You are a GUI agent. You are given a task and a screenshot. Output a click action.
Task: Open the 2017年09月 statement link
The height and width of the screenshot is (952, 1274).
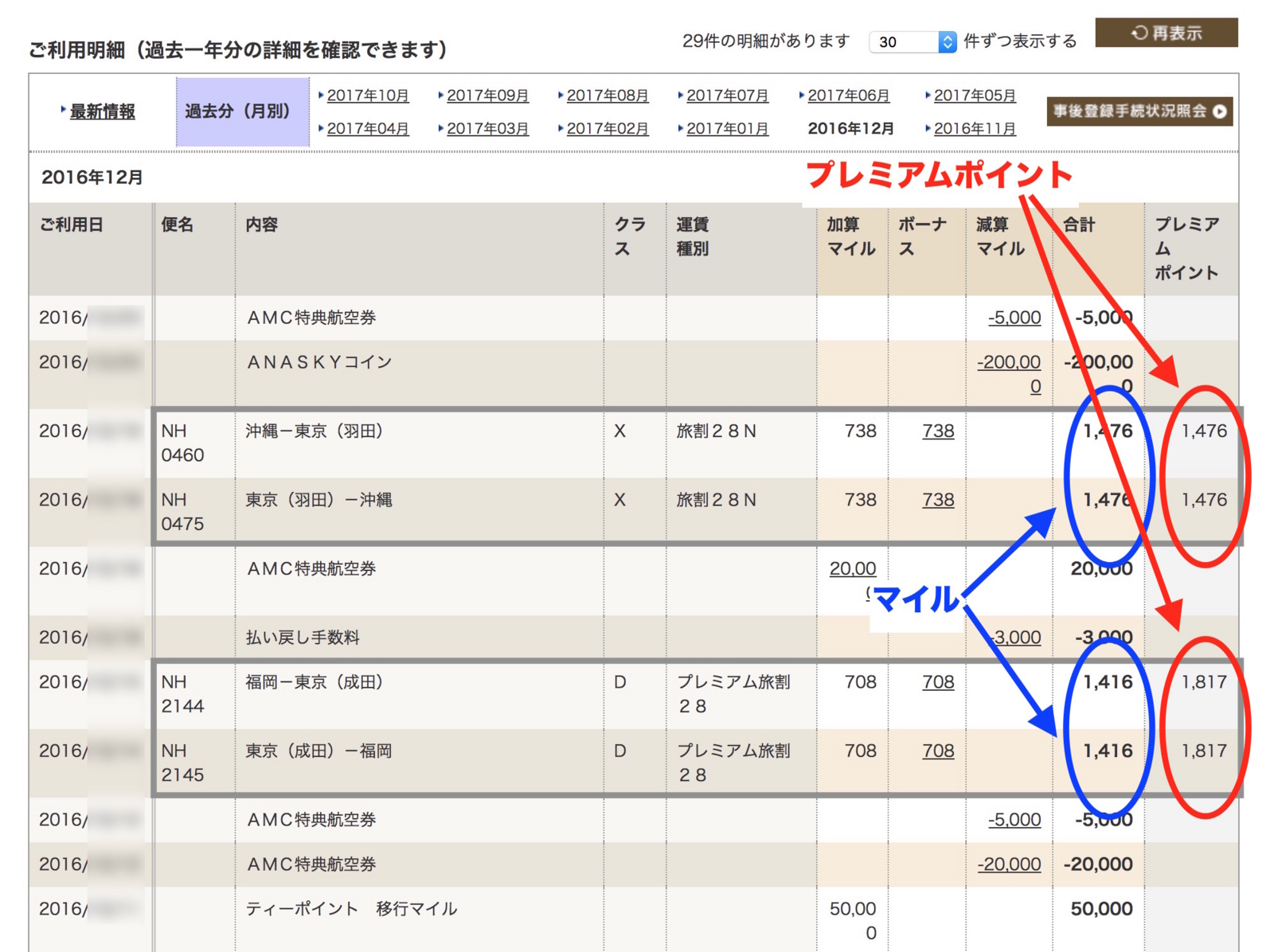[487, 96]
